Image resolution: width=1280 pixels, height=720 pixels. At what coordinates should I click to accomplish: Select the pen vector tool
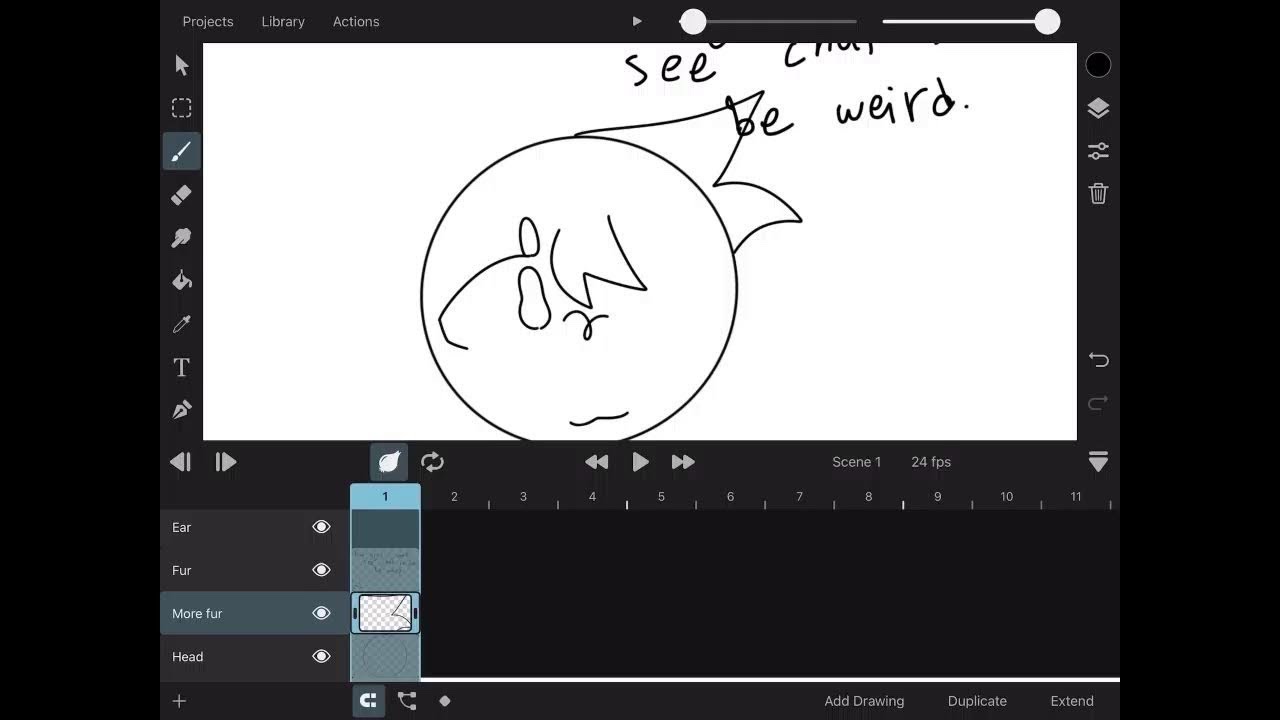click(x=181, y=410)
